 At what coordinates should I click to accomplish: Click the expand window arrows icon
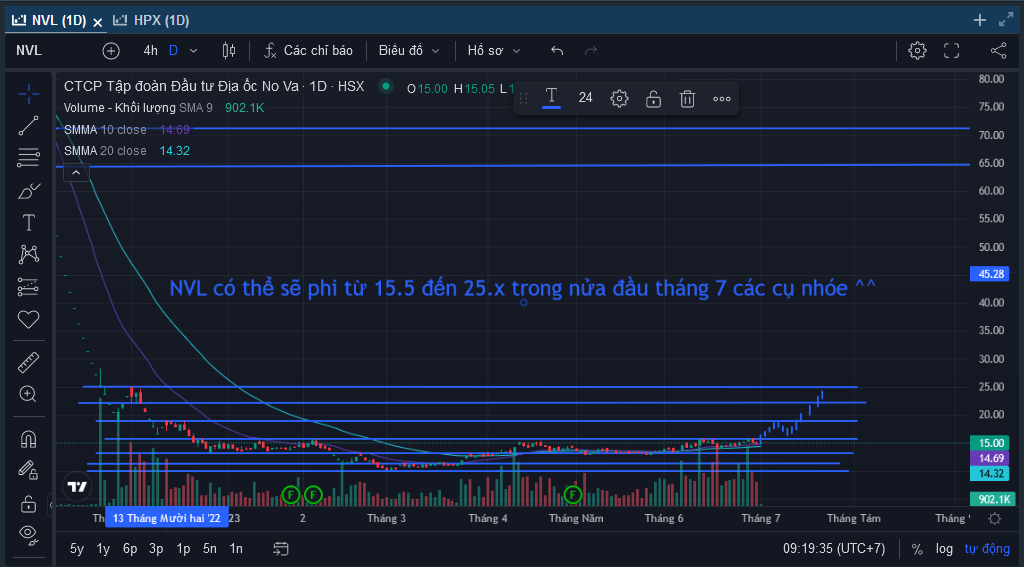point(1006,20)
